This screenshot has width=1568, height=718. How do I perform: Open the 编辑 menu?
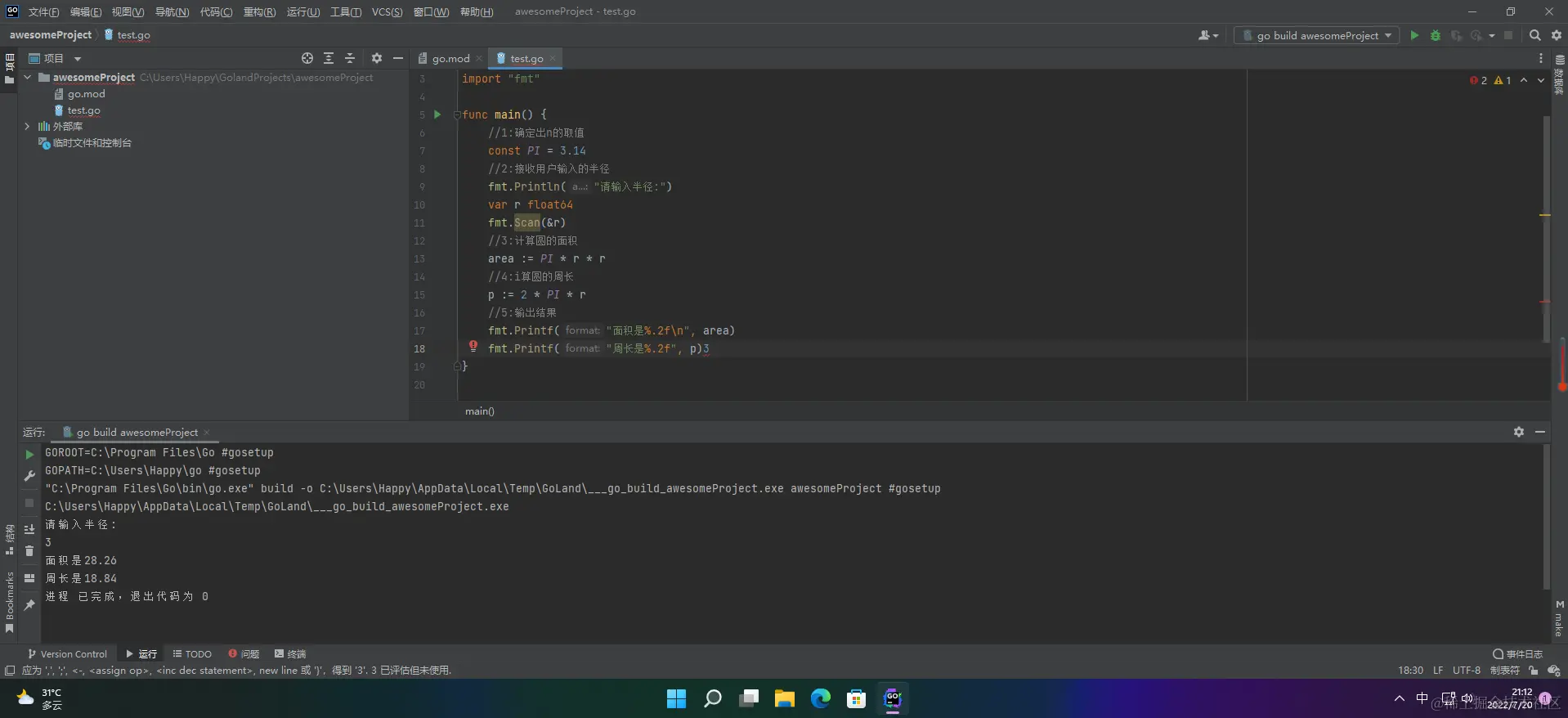86,11
